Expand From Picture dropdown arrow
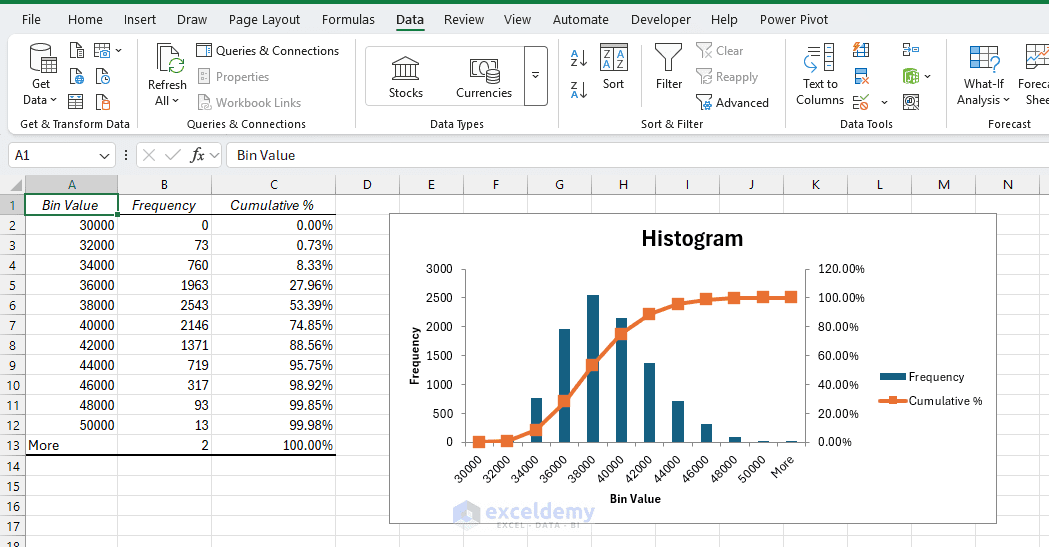 point(119,51)
